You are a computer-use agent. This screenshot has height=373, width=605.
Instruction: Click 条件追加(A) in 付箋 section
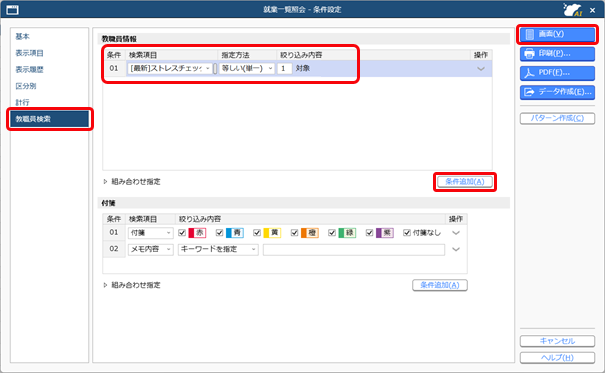(440, 285)
